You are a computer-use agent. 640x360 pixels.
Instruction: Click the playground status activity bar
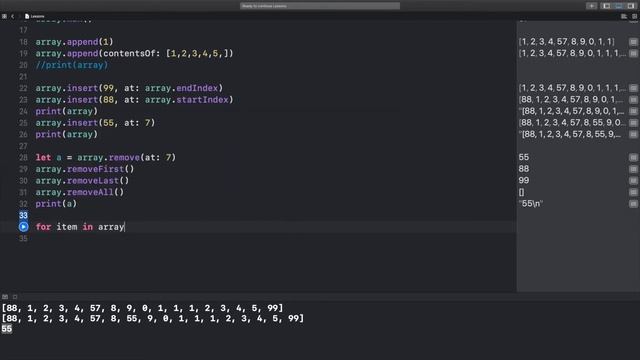(x=320, y=6)
